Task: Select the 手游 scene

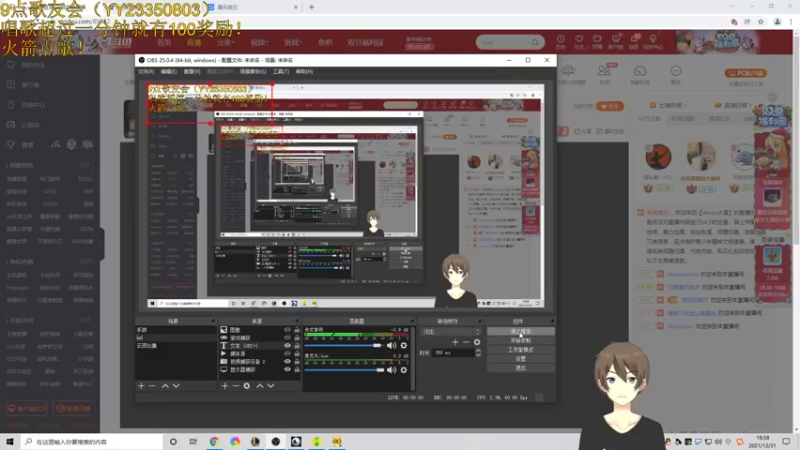Action: coord(176,330)
